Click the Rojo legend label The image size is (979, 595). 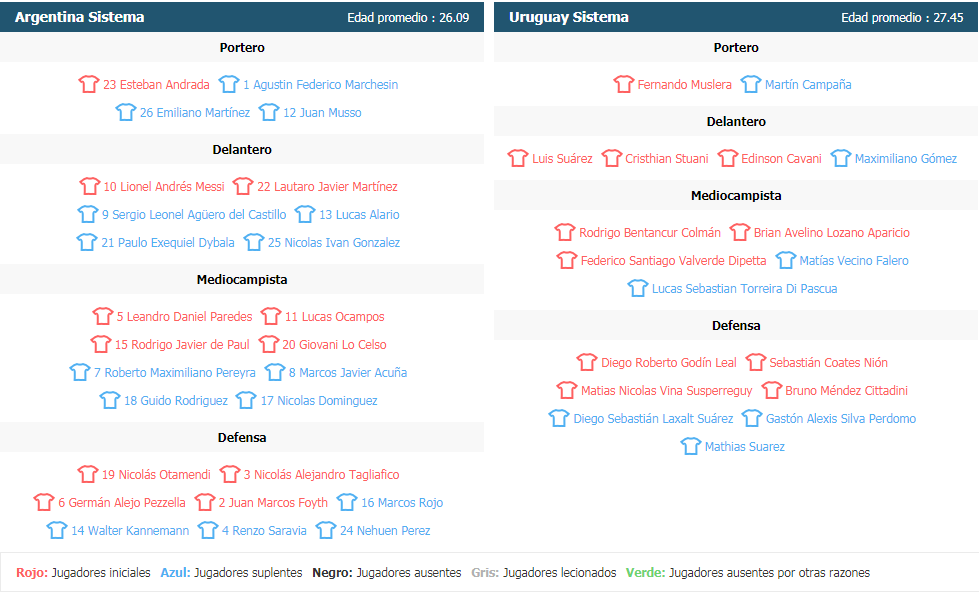coord(32,573)
